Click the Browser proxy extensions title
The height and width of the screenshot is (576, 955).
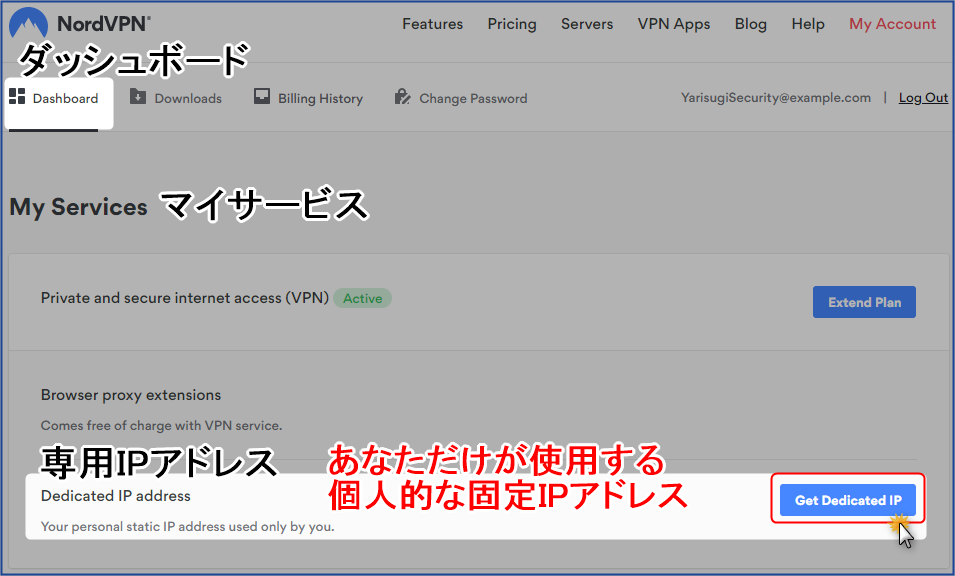(x=131, y=395)
